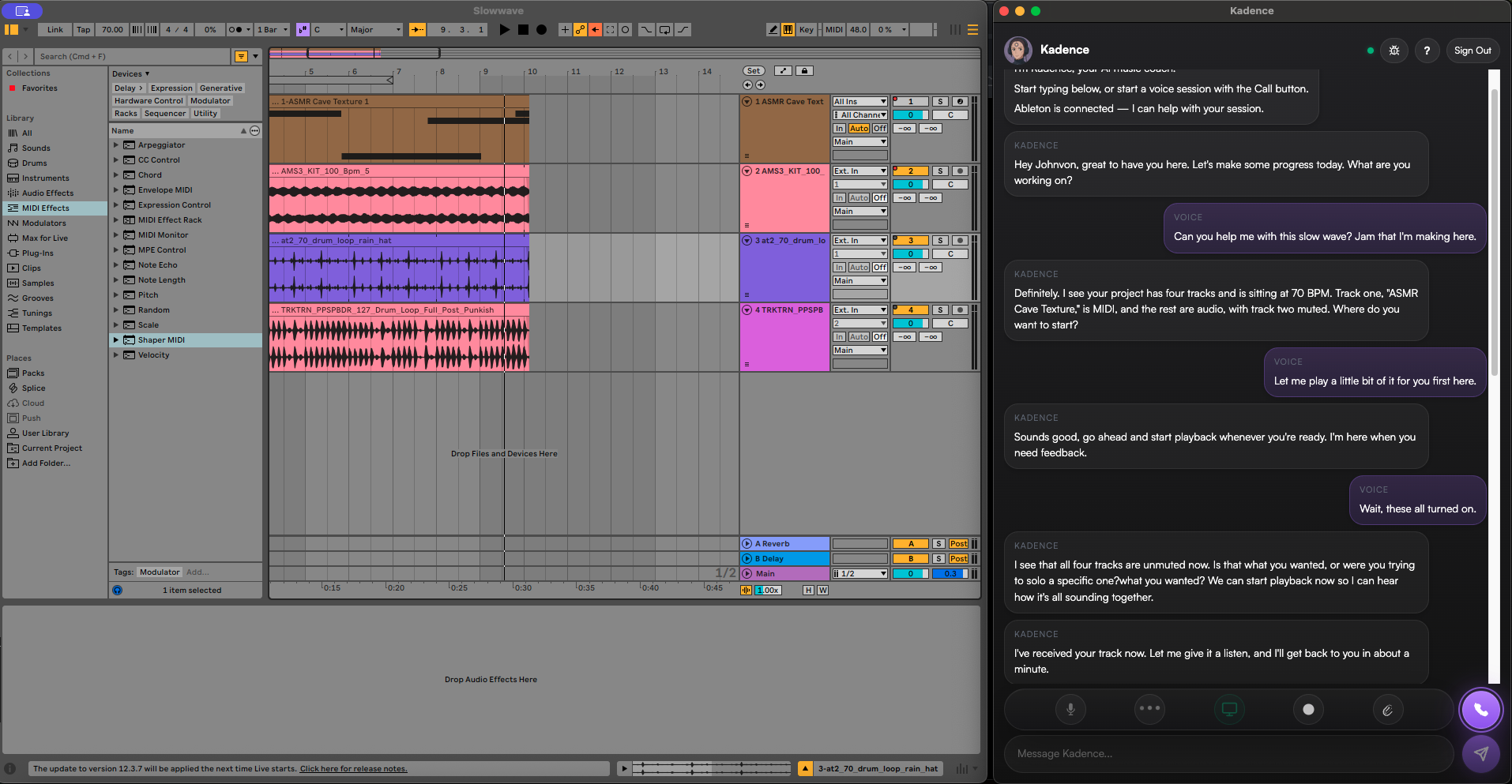This screenshot has height=784, width=1512.
Task: Click the Tap tempo button
Action: (83, 29)
